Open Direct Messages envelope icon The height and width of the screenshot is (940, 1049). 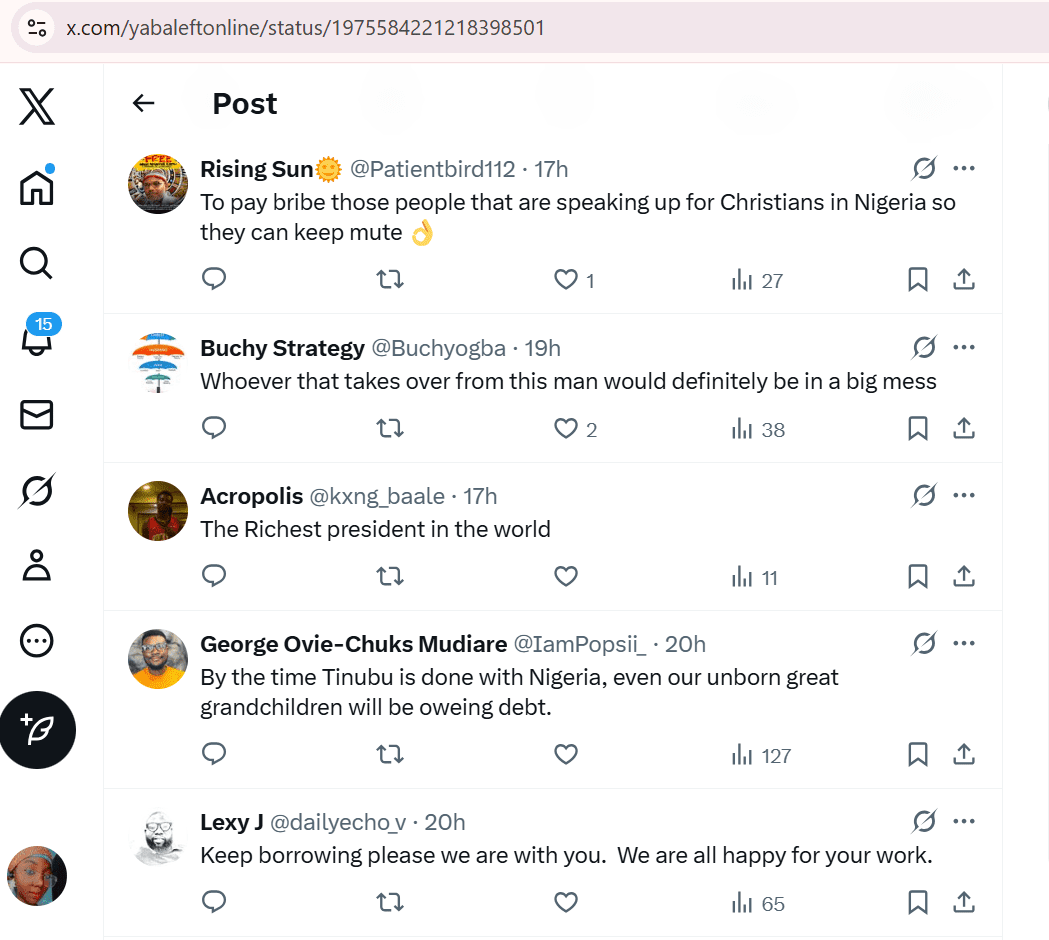(x=37, y=415)
